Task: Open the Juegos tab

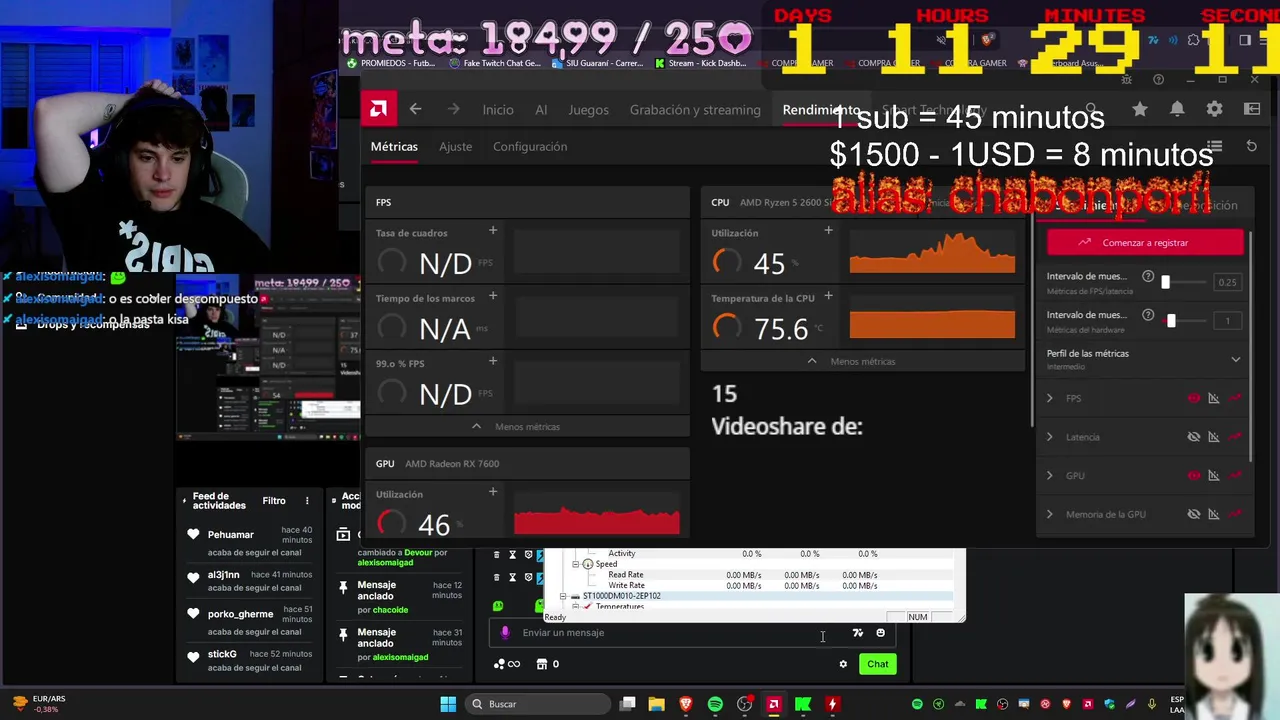Action: (x=588, y=110)
